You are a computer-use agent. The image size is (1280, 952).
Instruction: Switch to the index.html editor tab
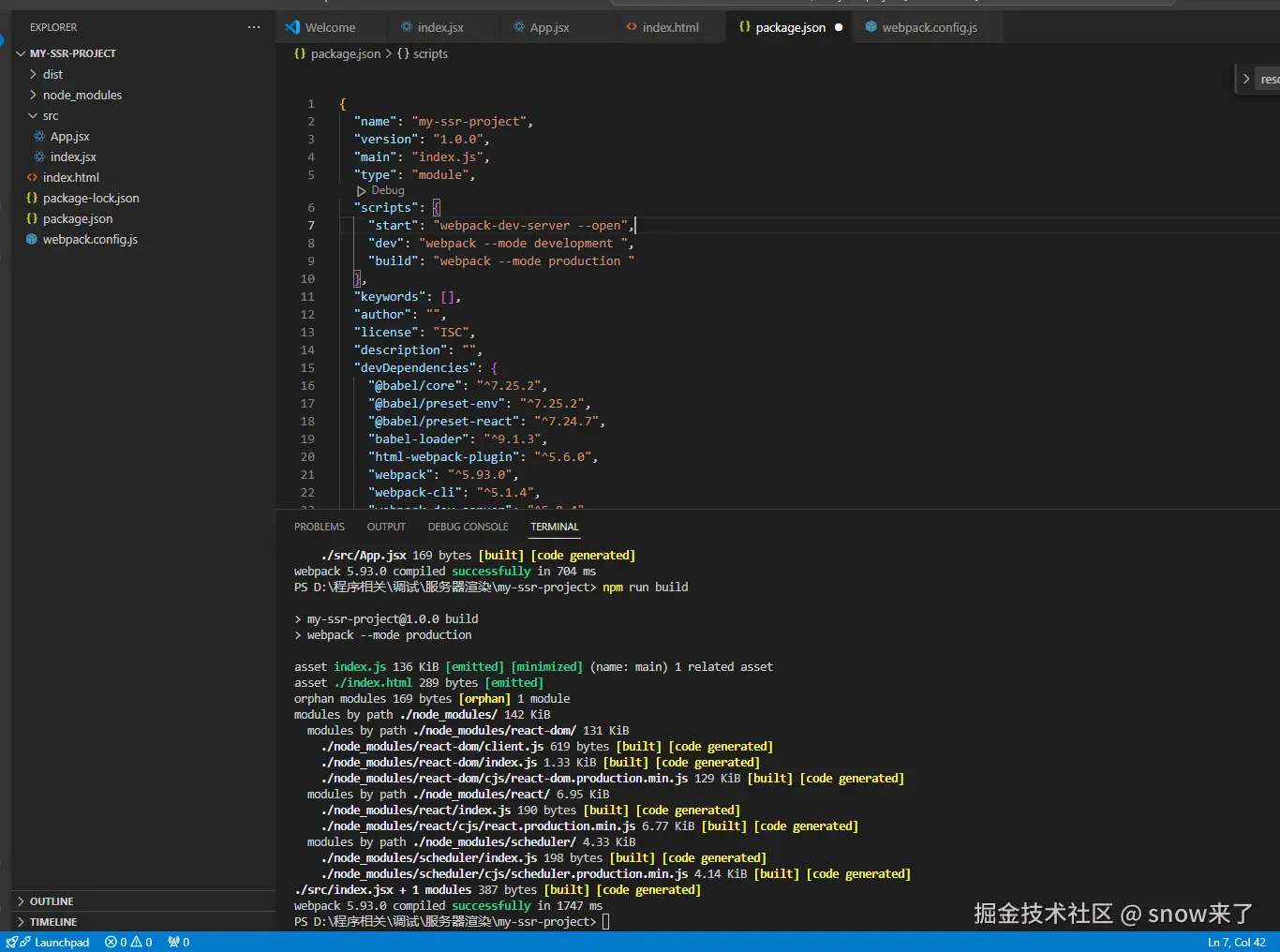[670, 27]
